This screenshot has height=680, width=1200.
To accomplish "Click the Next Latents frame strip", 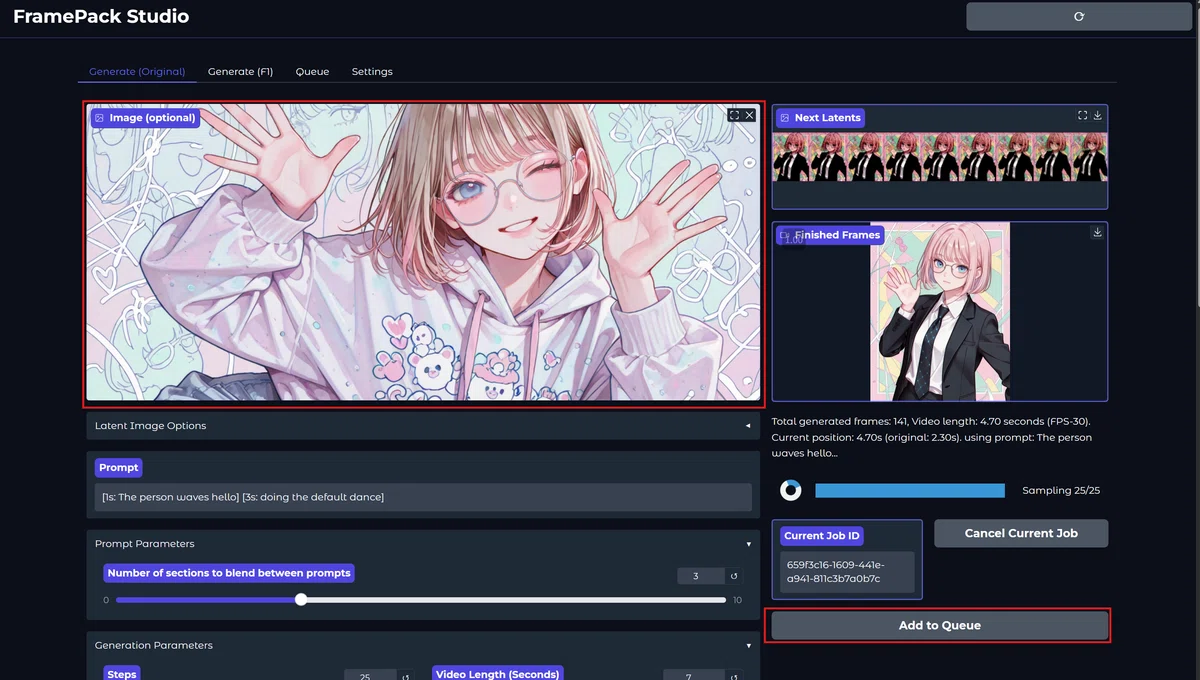I will (940, 157).
